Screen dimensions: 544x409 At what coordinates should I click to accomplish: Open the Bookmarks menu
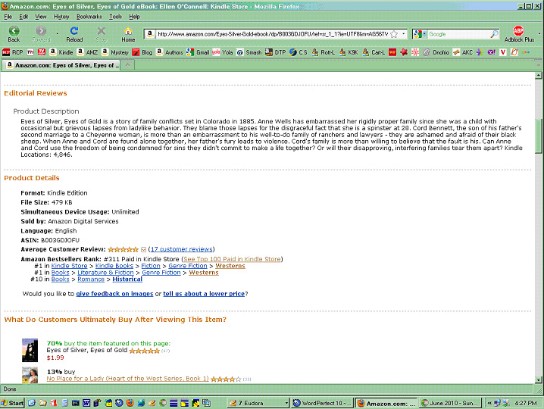click(x=89, y=16)
